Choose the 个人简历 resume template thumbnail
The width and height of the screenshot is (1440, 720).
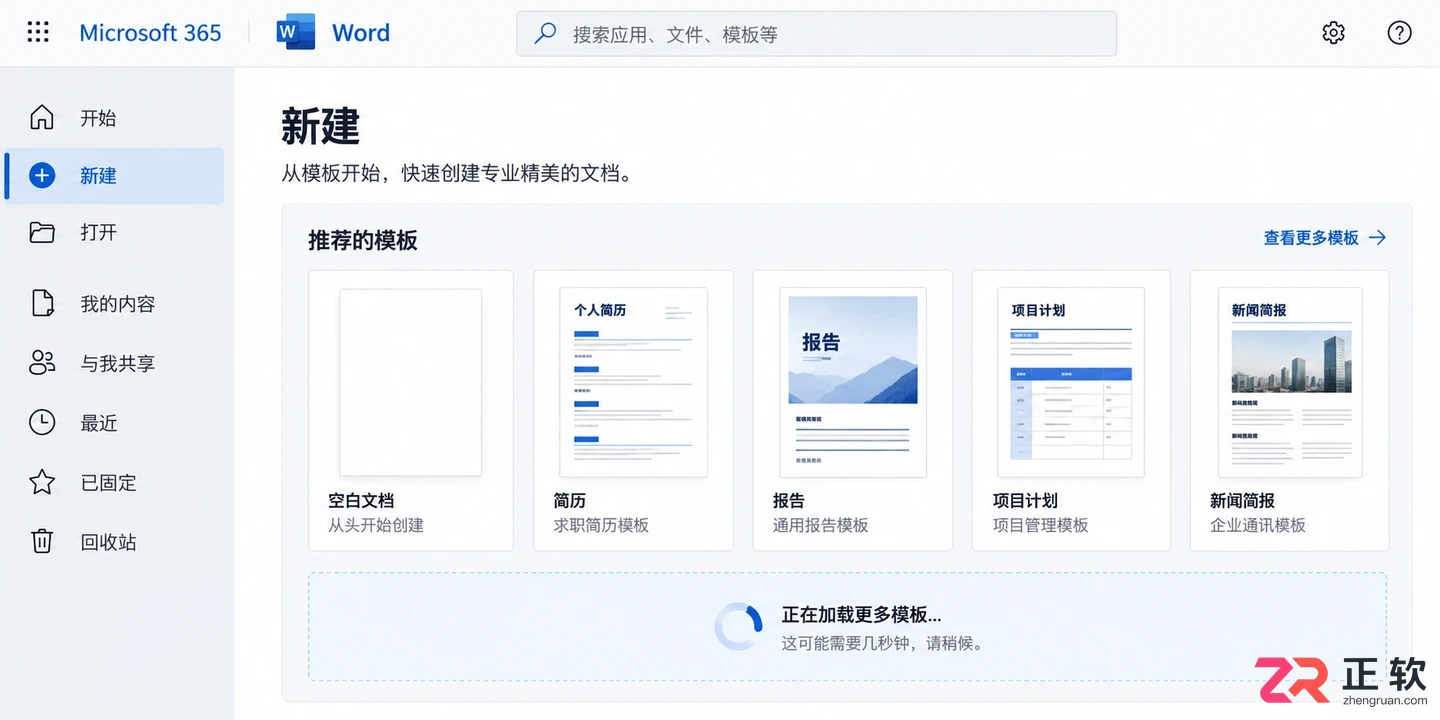coord(633,382)
